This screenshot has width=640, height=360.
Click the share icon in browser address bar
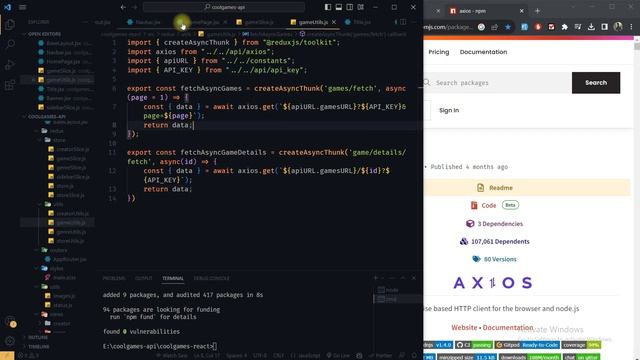point(495,27)
